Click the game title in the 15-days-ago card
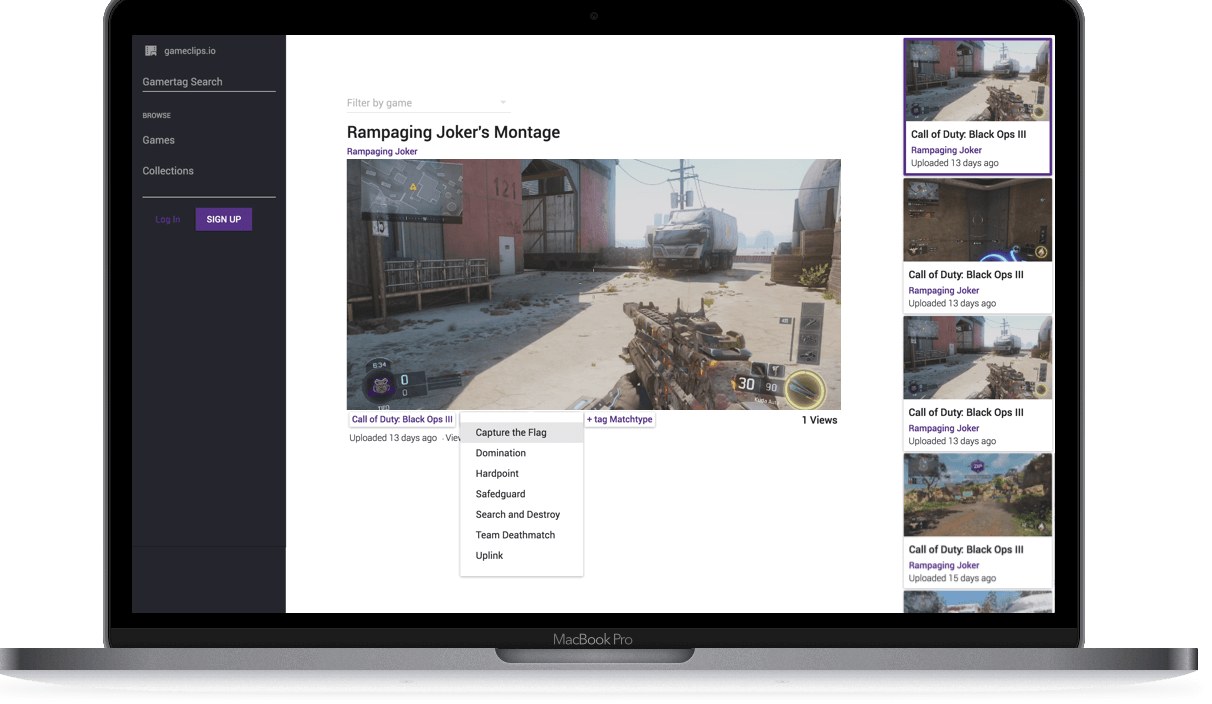This screenshot has width=1212, height=704. [966, 549]
